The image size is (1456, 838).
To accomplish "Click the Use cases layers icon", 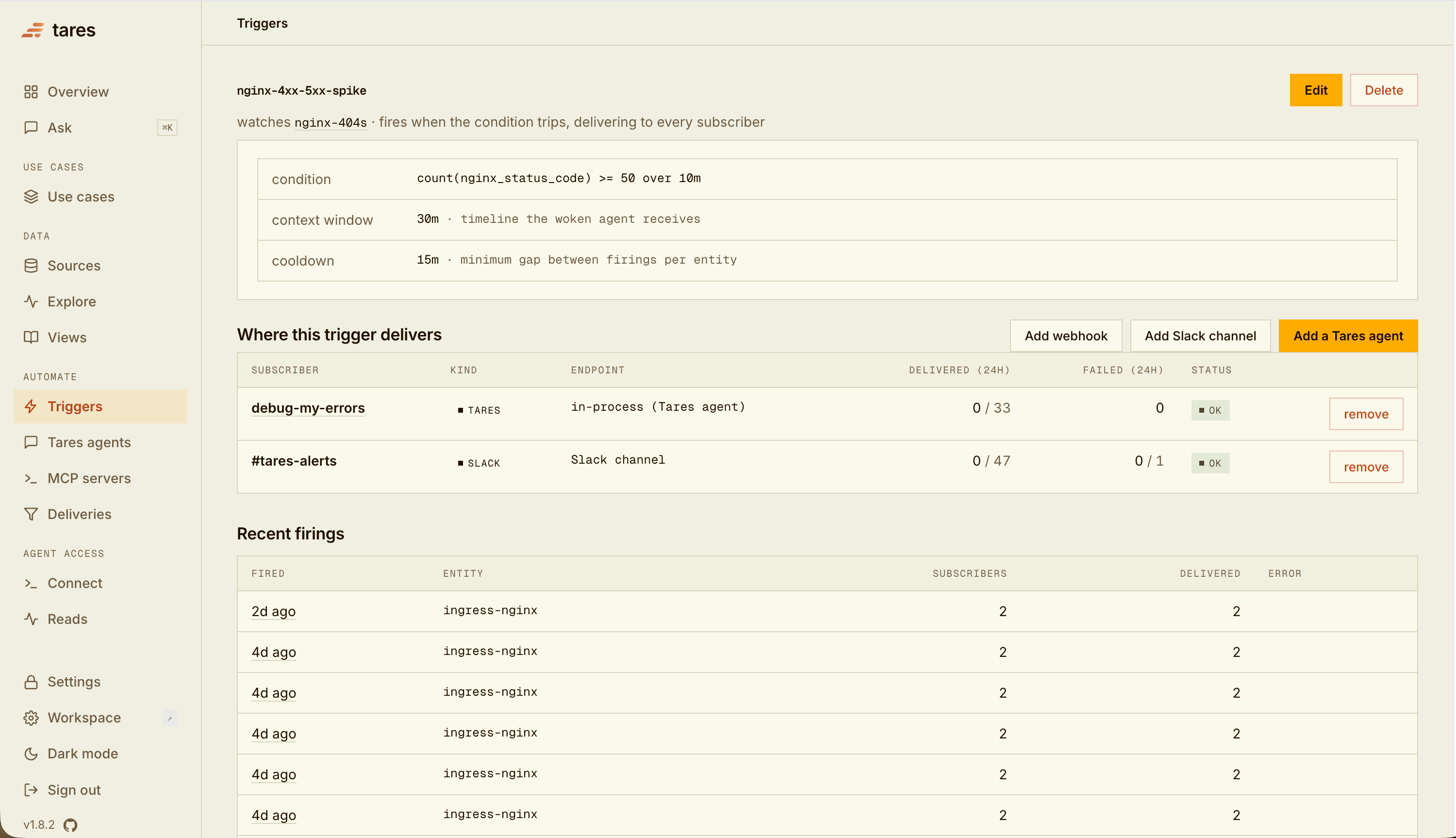I will pos(31,196).
